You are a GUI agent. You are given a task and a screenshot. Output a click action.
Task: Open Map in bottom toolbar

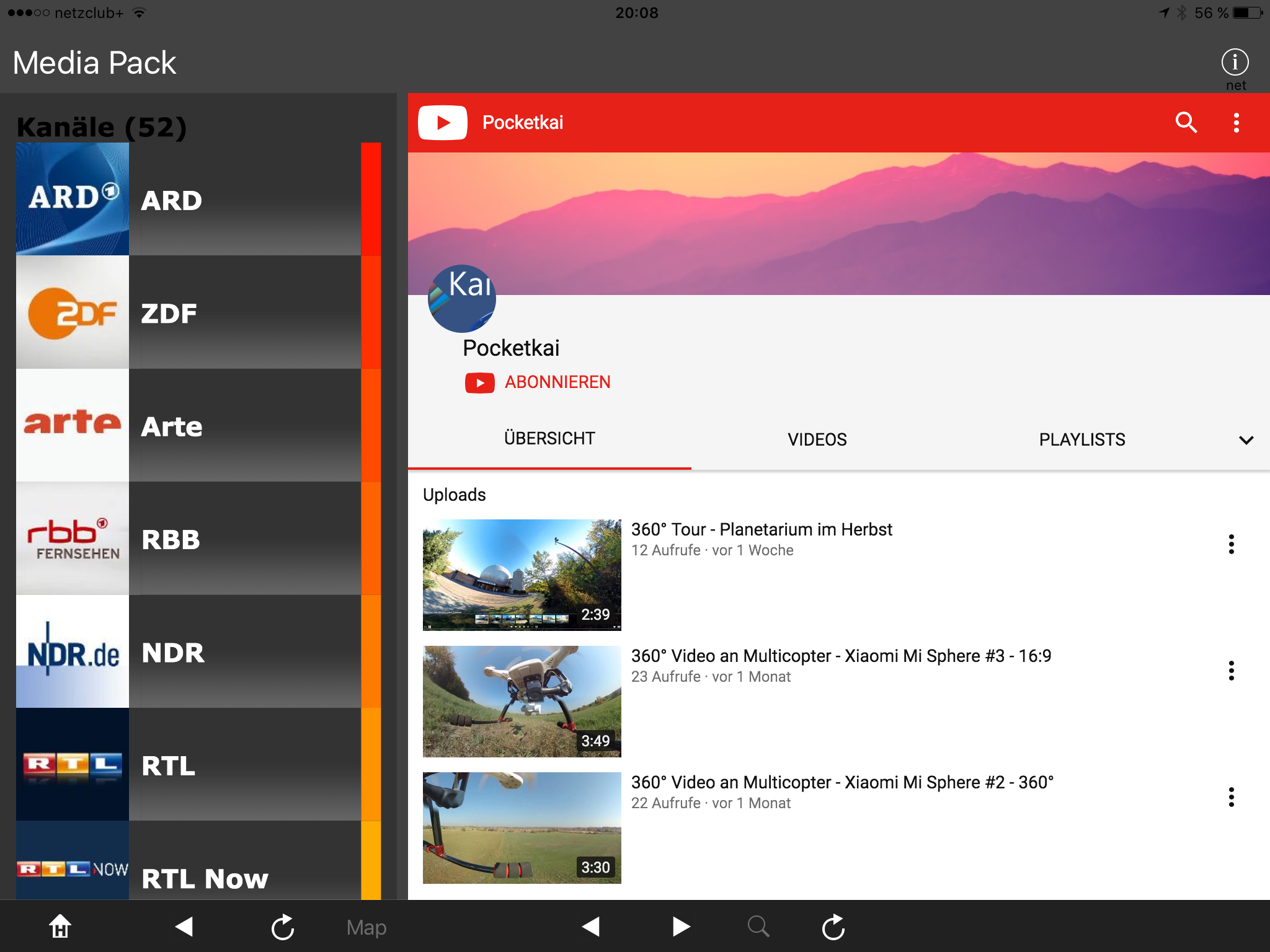(366, 928)
